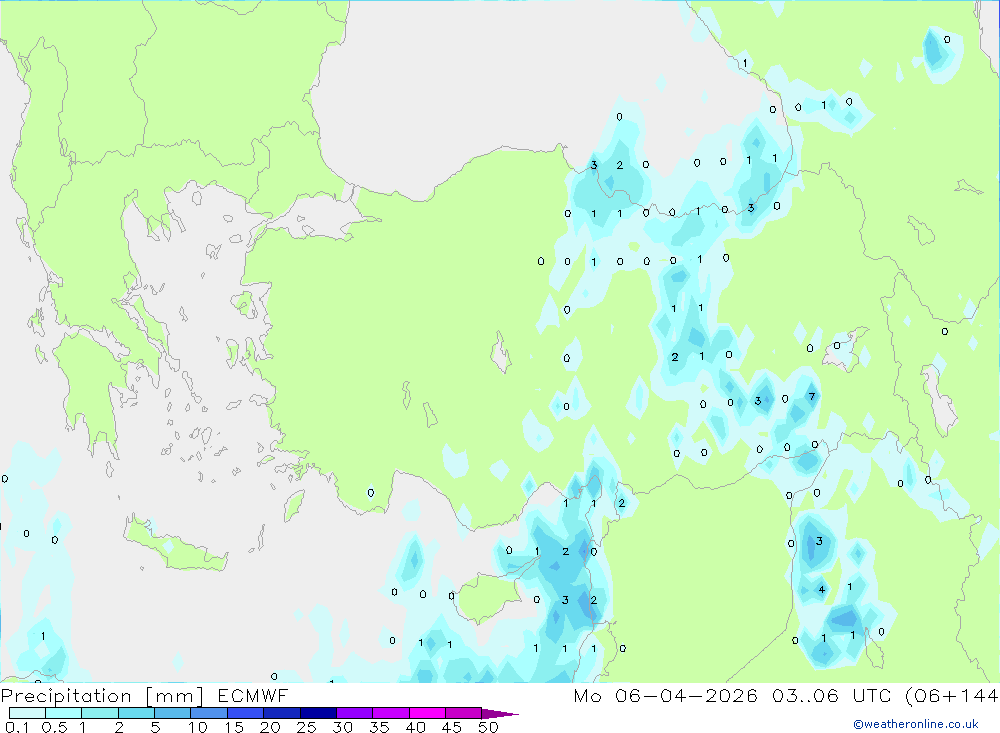The image size is (1000, 733).
Task: Click the 10–15 mm legend swatch
Action: point(209,713)
